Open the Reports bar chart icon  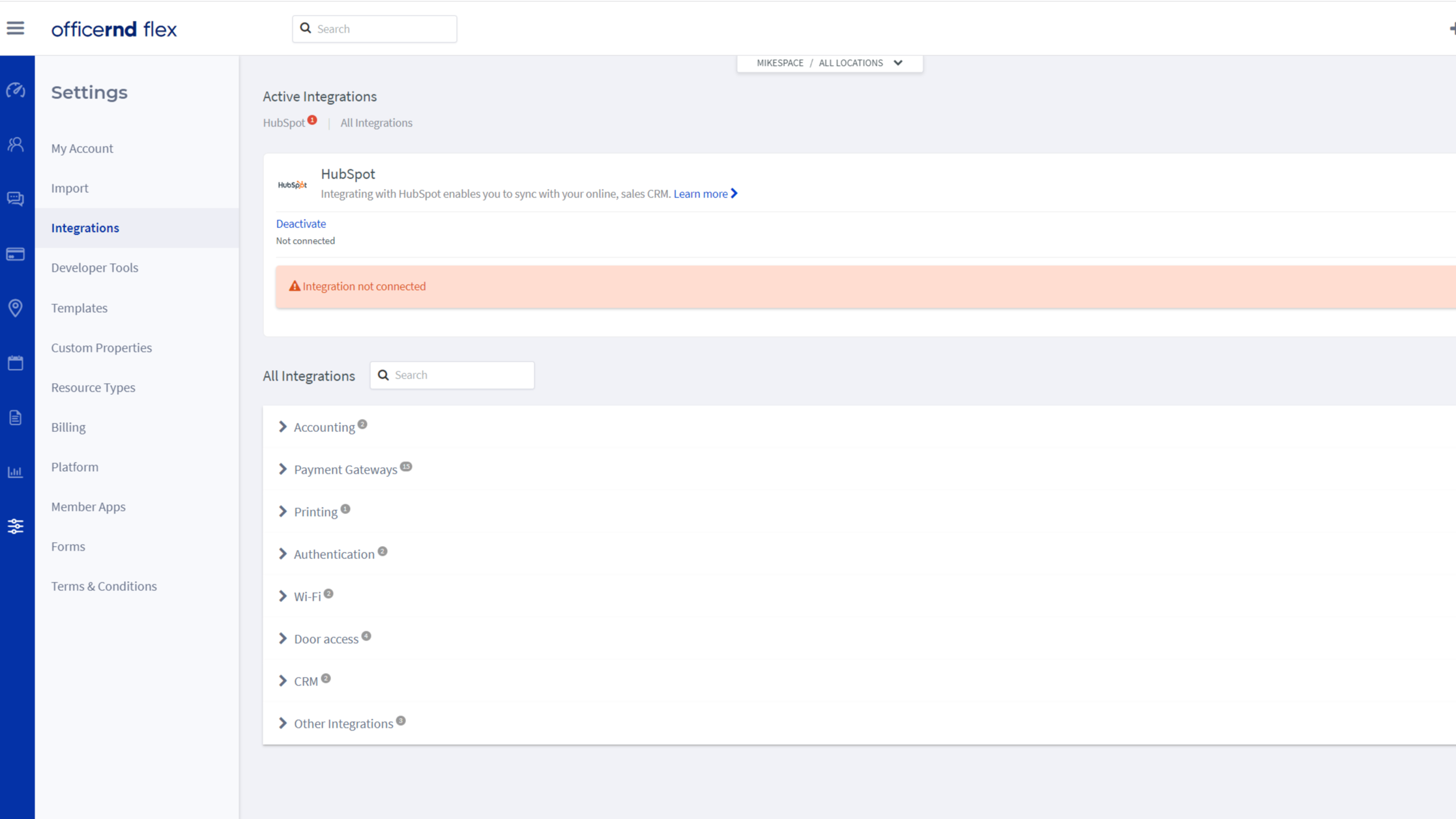16,471
